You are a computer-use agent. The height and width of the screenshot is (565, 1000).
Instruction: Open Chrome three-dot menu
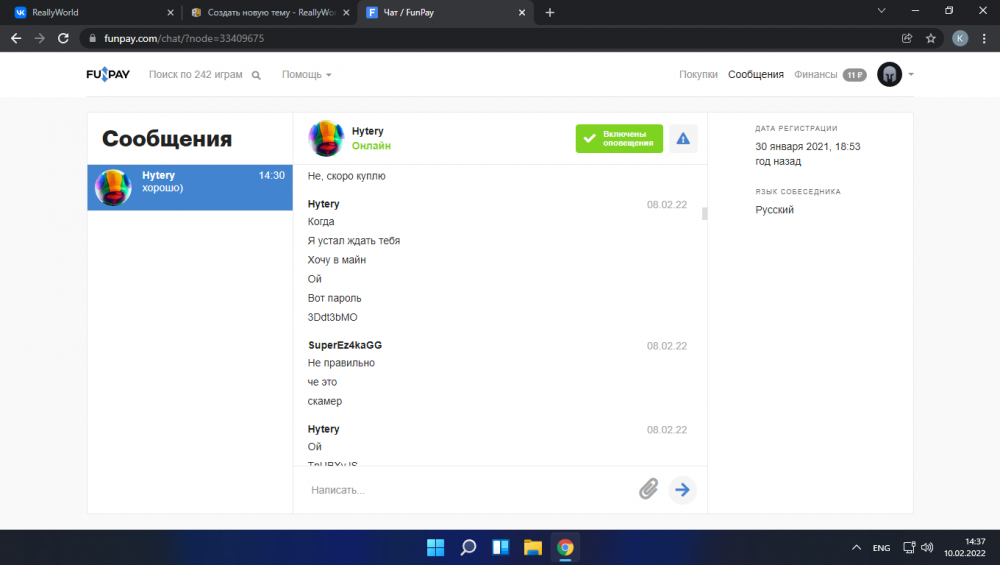(x=984, y=38)
